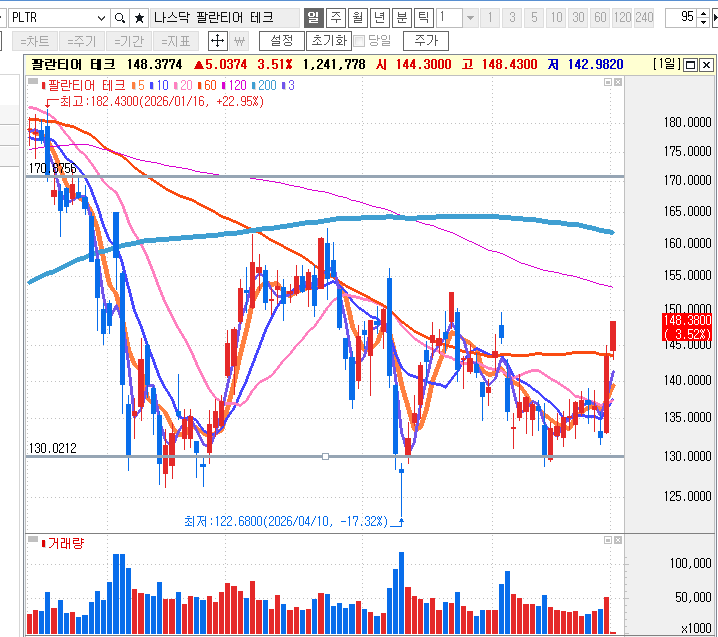Select the 60-day moving average legend
This screenshot has height=637, width=718.
click(207, 86)
